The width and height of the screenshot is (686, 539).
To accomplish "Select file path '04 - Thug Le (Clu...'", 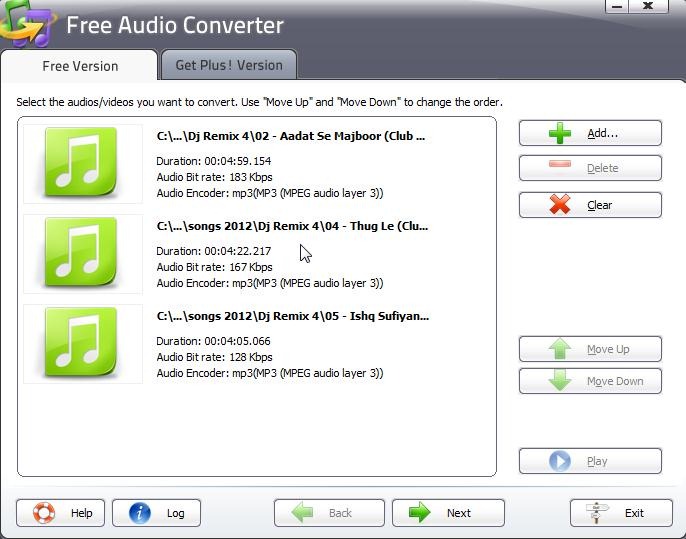I will [x=292, y=226].
